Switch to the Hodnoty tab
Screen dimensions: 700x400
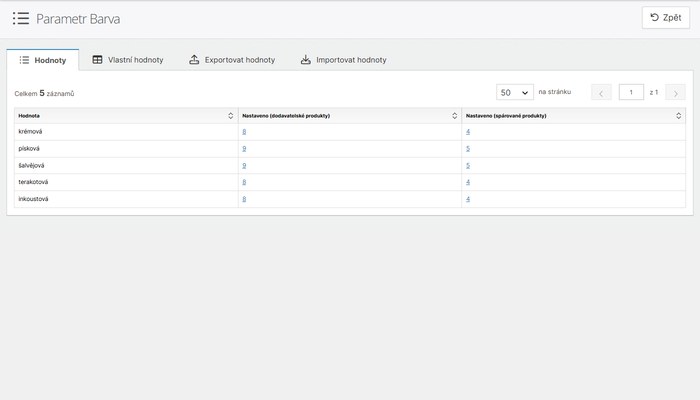(x=43, y=60)
